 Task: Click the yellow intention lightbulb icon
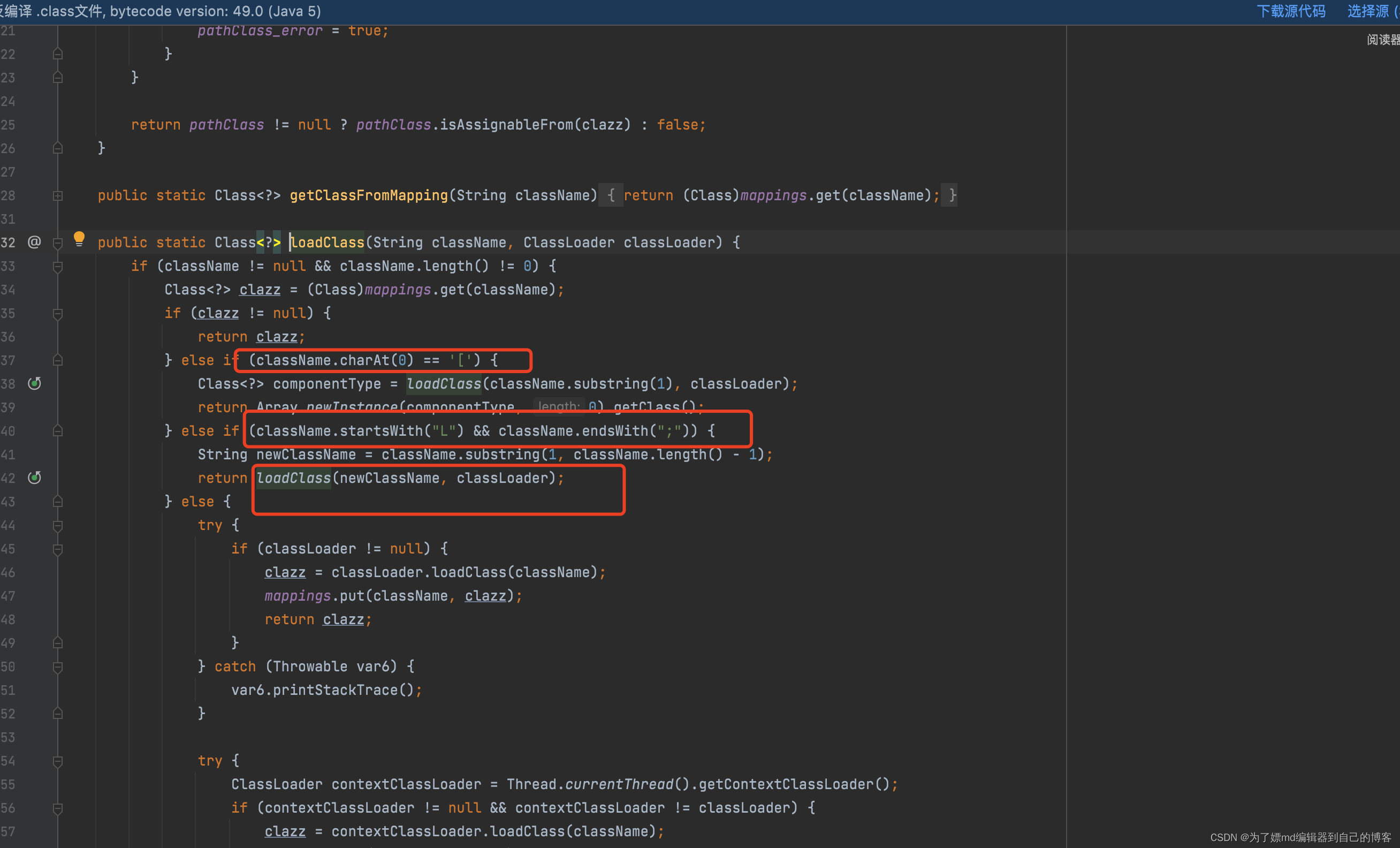coord(79,239)
